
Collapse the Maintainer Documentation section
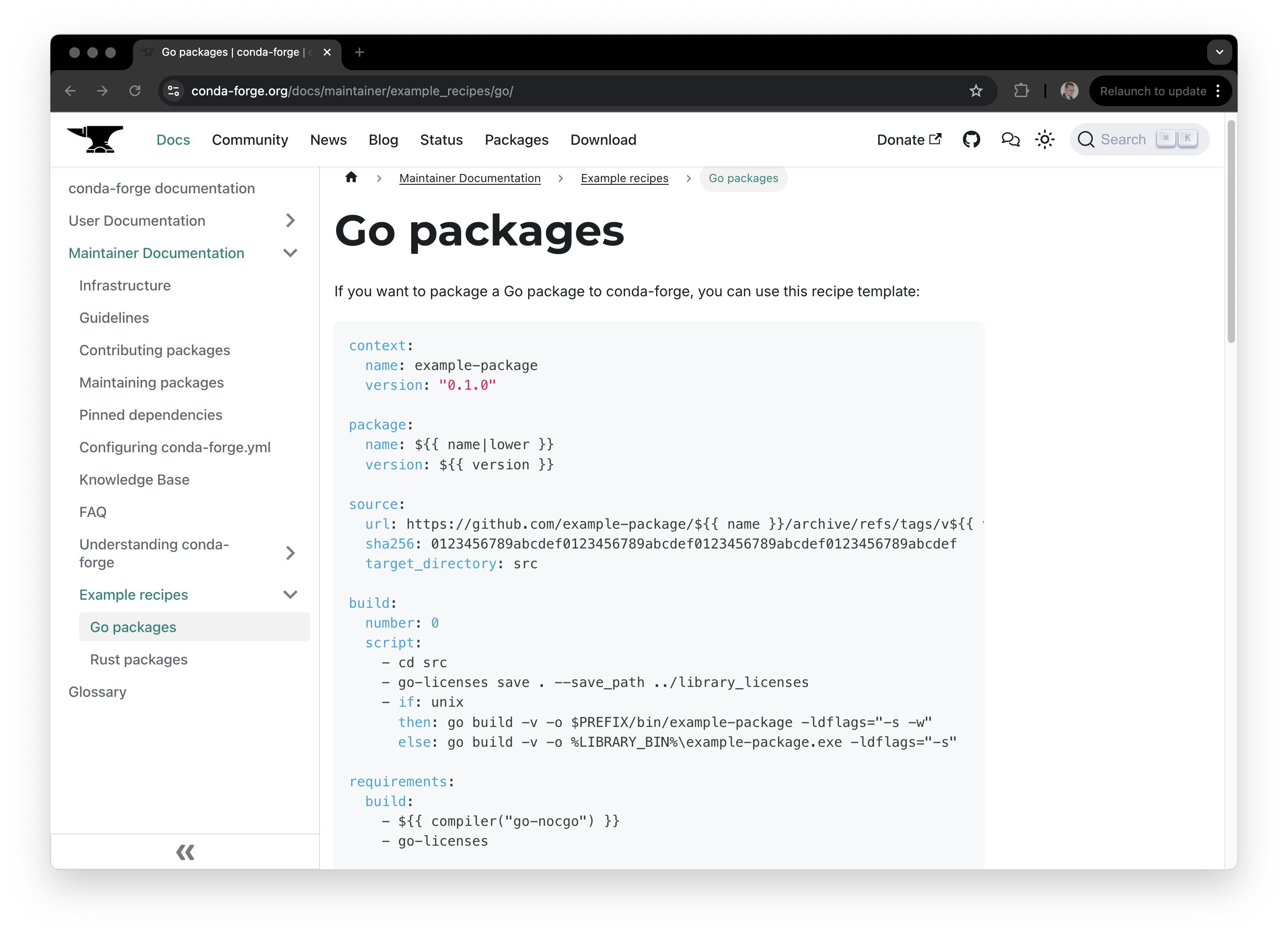[x=290, y=253]
